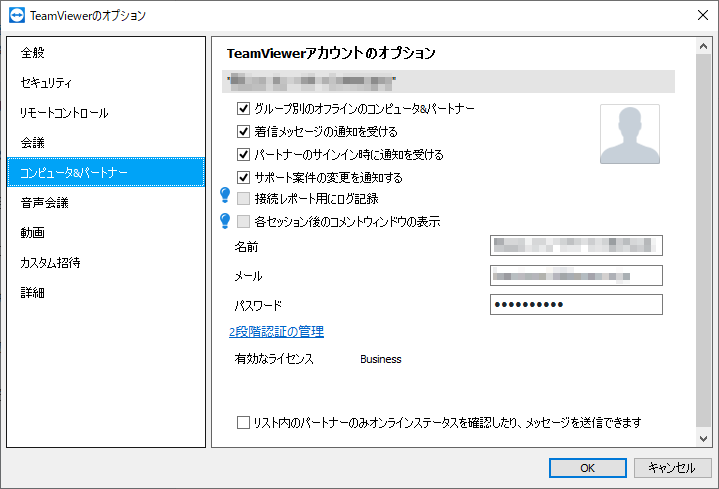Click the lightbulb hint beside 各セッション後のコメントウィンドウの表示
Screen dimensions: 719x489
click(225, 221)
